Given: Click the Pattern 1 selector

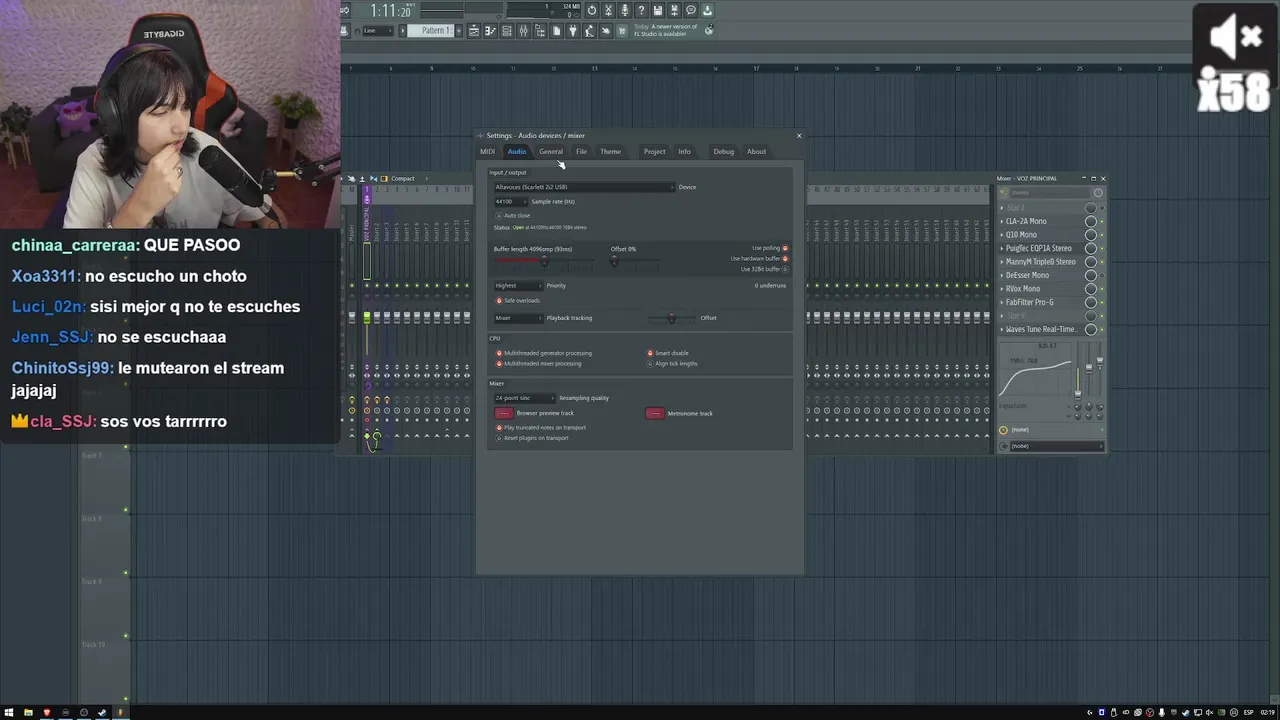Looking at the screenshot, I should pyautogui.click(x=430, y=31).
